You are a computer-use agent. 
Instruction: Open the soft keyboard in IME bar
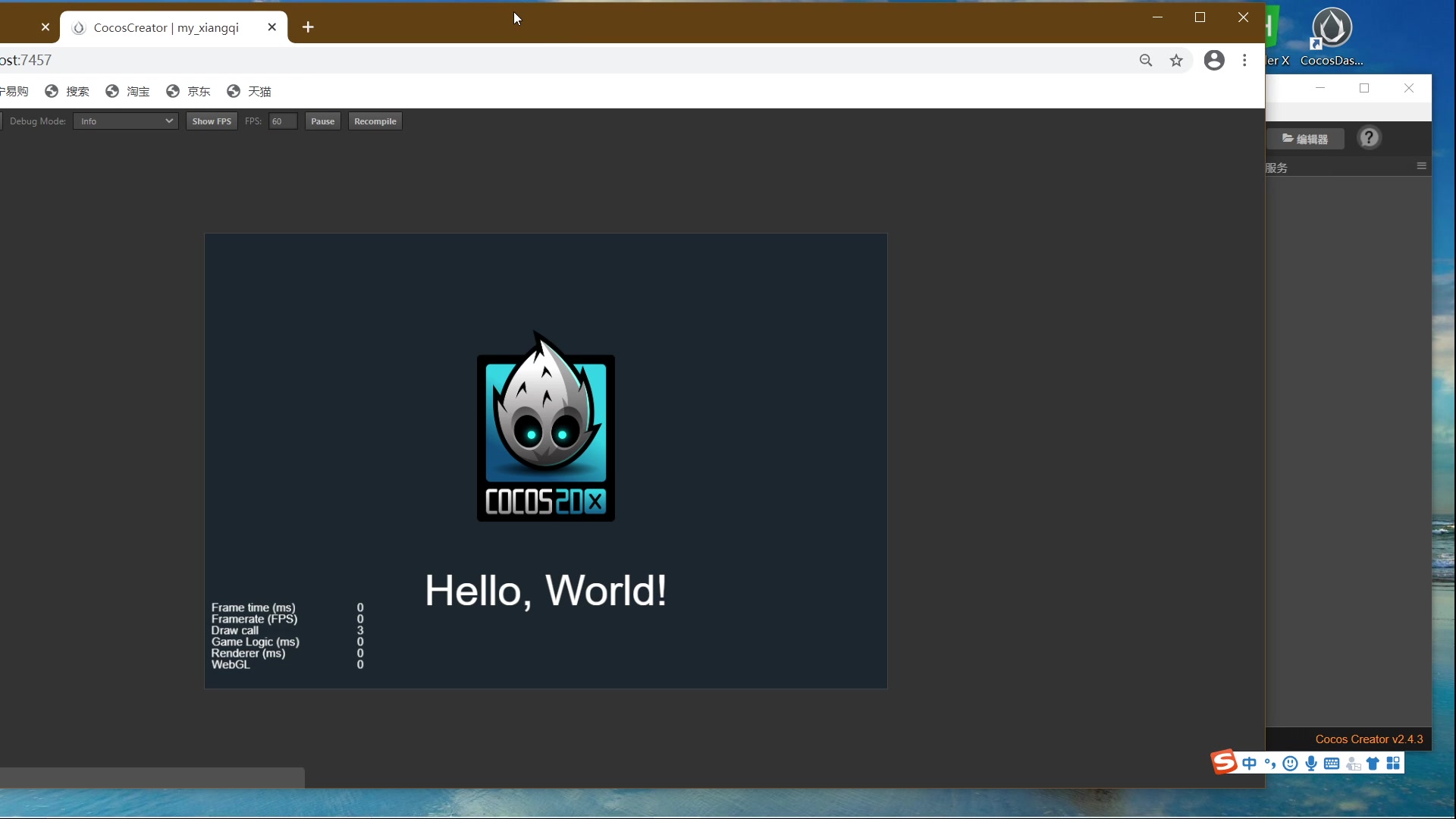1332,764
